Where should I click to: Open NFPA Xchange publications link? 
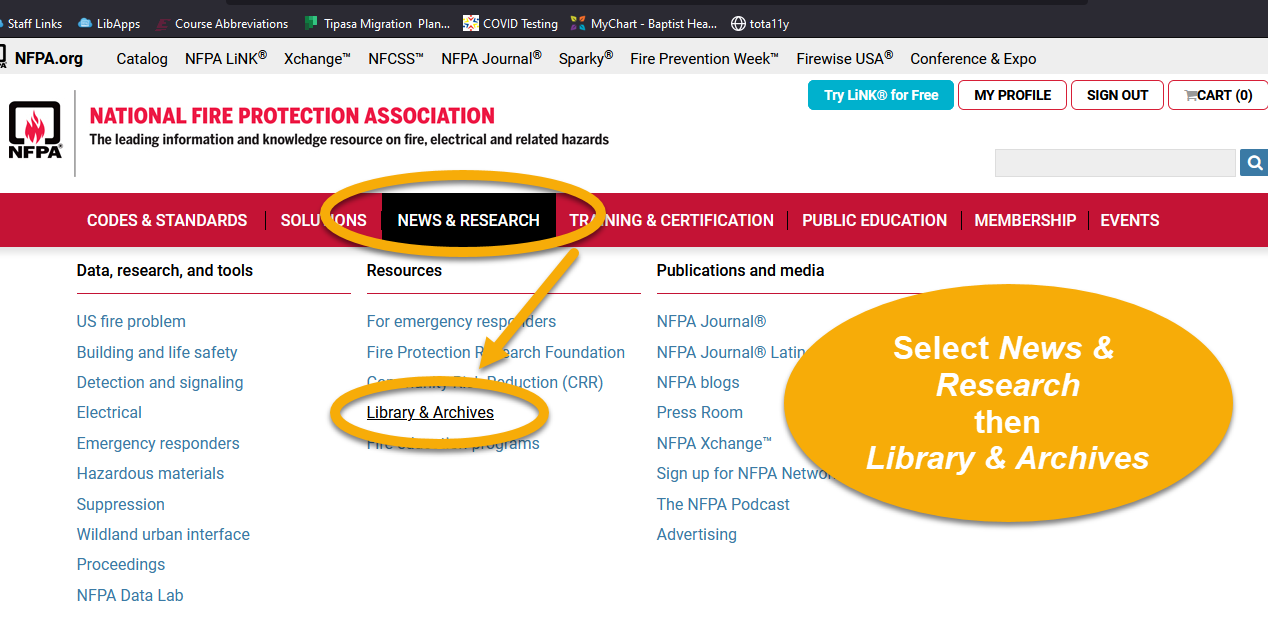[x=714, y=443]
